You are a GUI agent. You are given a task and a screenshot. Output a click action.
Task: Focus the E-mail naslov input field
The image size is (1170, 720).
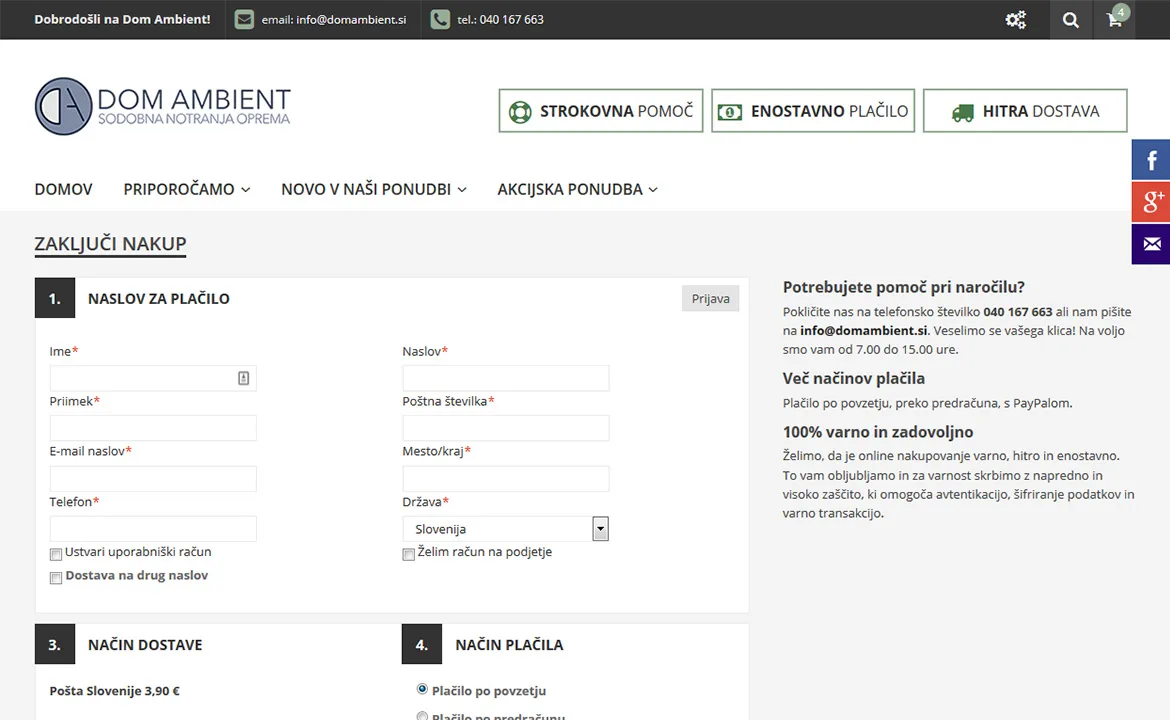pos(153,479)
